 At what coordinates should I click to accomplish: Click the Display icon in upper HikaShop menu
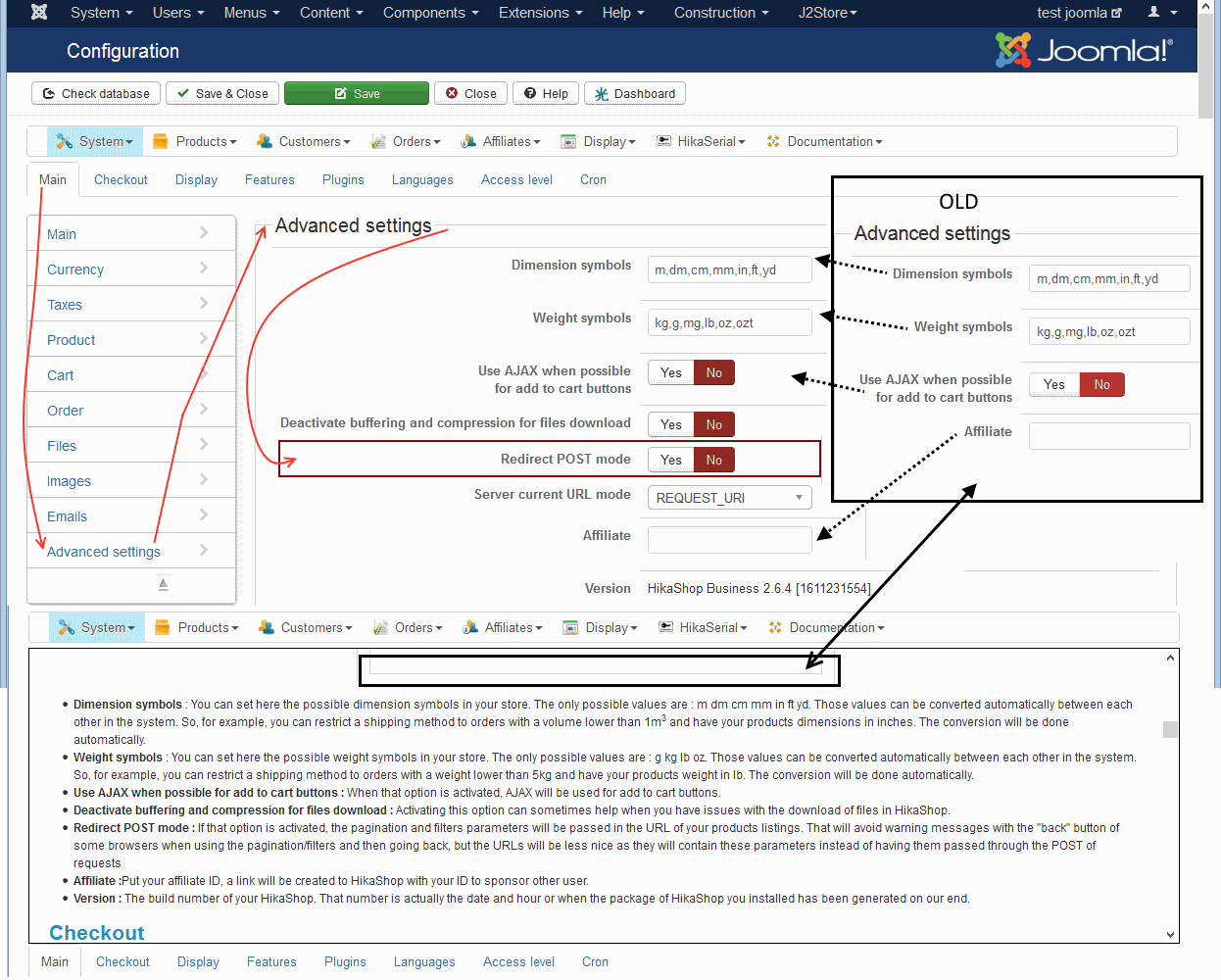[x=568, y=141]
